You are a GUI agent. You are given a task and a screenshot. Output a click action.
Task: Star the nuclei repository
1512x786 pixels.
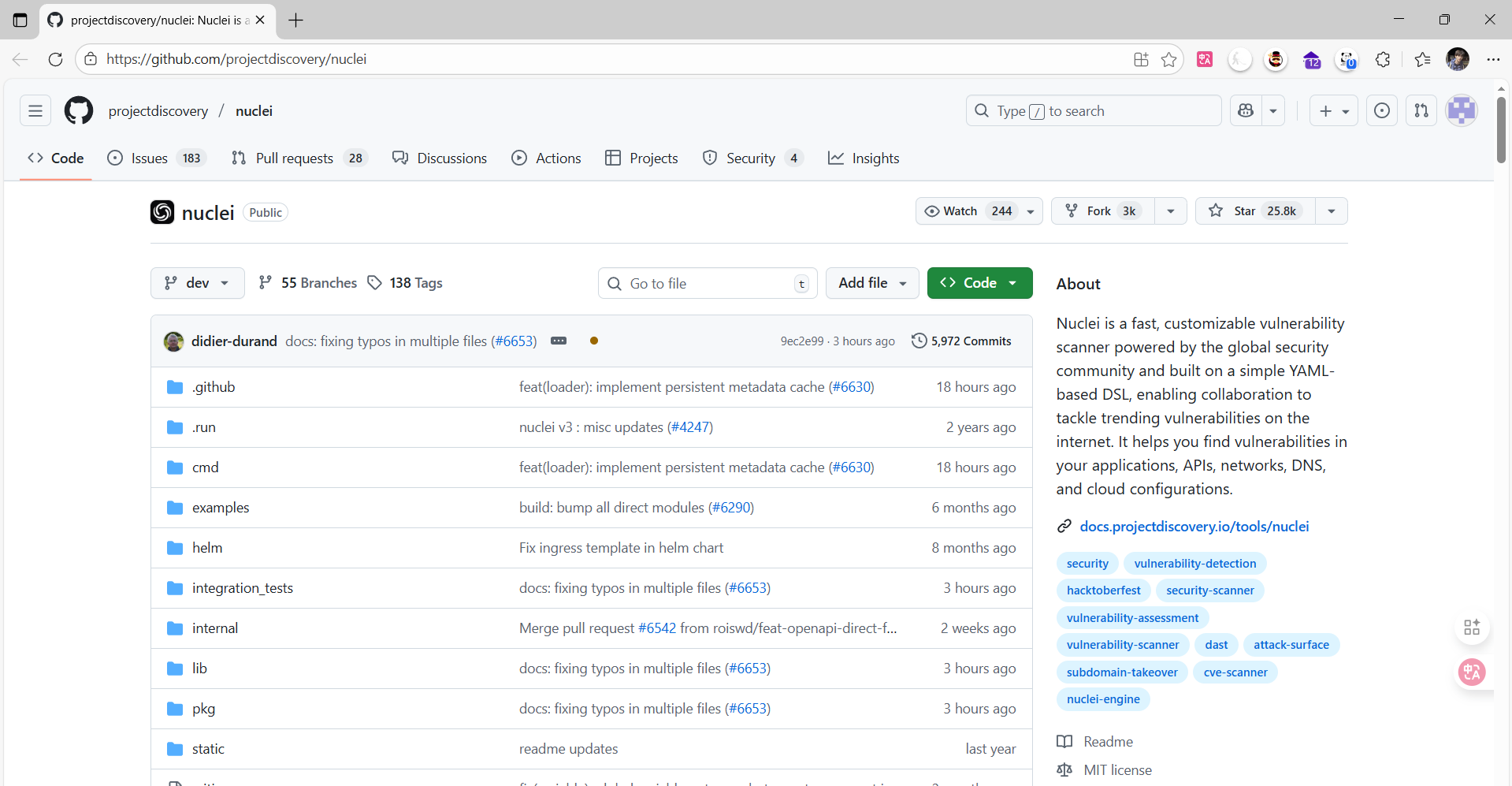pos(1255,211)
